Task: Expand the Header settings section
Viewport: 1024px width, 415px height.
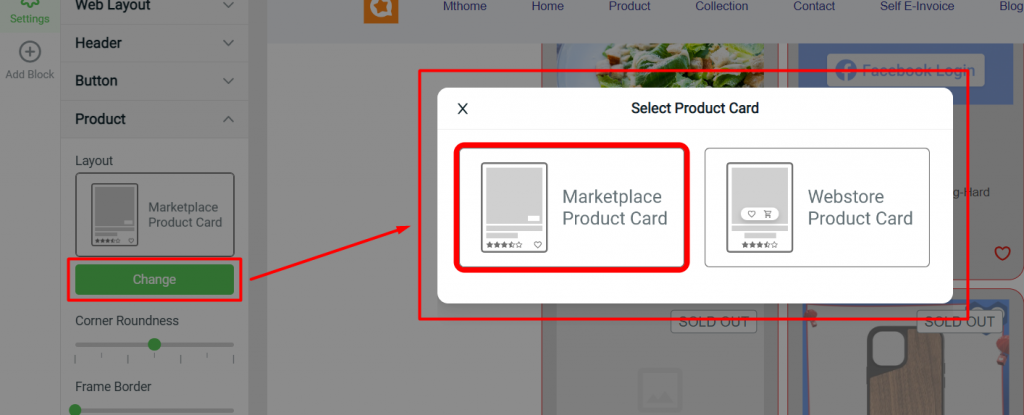Action: coord(154,43)
